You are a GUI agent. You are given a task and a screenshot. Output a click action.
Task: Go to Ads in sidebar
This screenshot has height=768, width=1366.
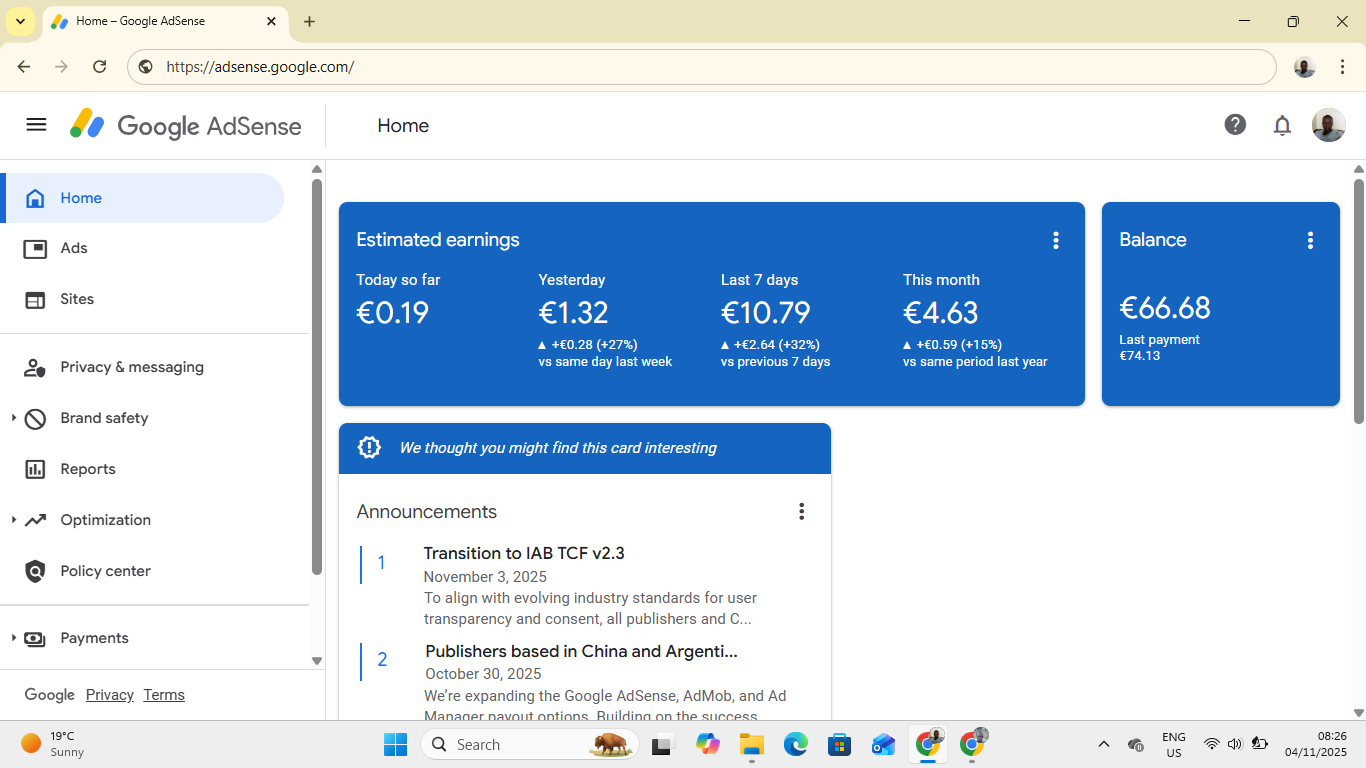point(74,248)
